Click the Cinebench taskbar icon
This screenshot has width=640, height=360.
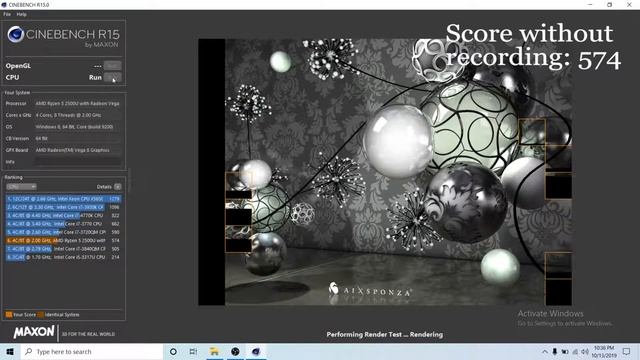click(256, 351)
